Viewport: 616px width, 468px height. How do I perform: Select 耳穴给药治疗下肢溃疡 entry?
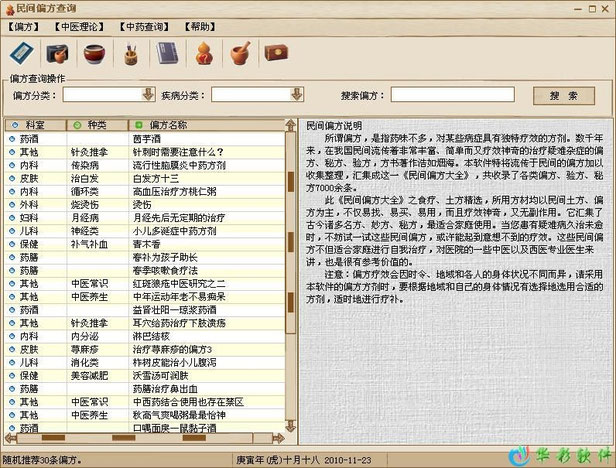pyautogui.click(x=145, y=323)
